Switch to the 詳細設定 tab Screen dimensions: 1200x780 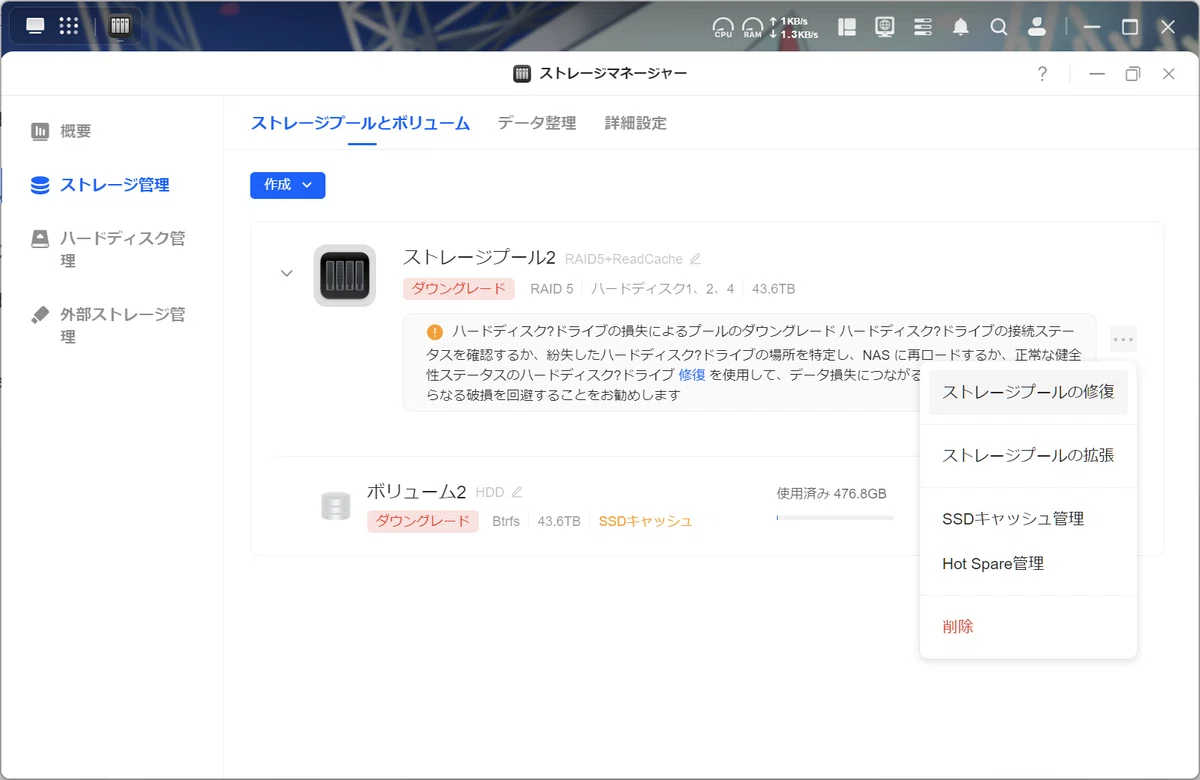pos(635,123)
